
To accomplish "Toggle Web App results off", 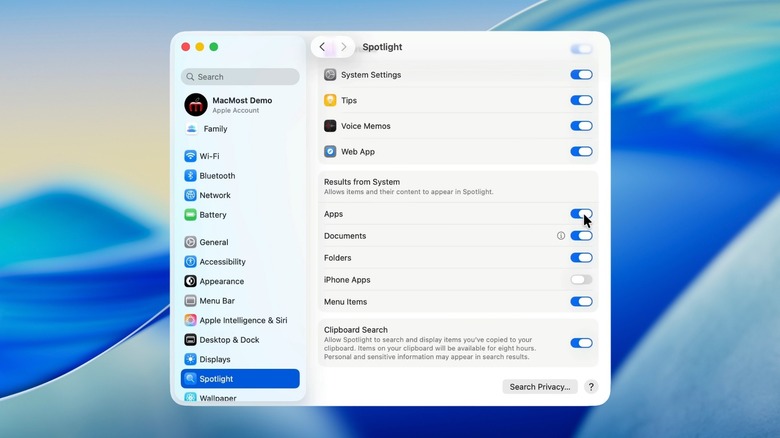I will [581, 151].
